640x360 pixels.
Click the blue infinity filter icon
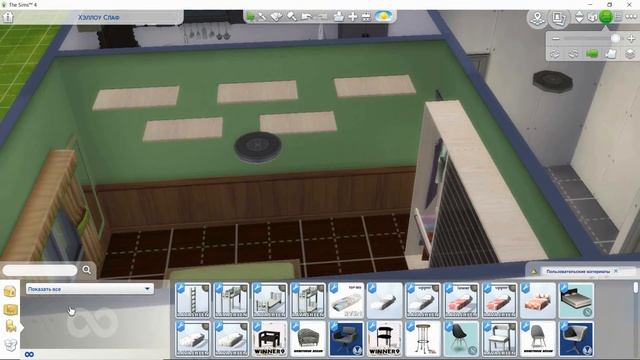29,354
